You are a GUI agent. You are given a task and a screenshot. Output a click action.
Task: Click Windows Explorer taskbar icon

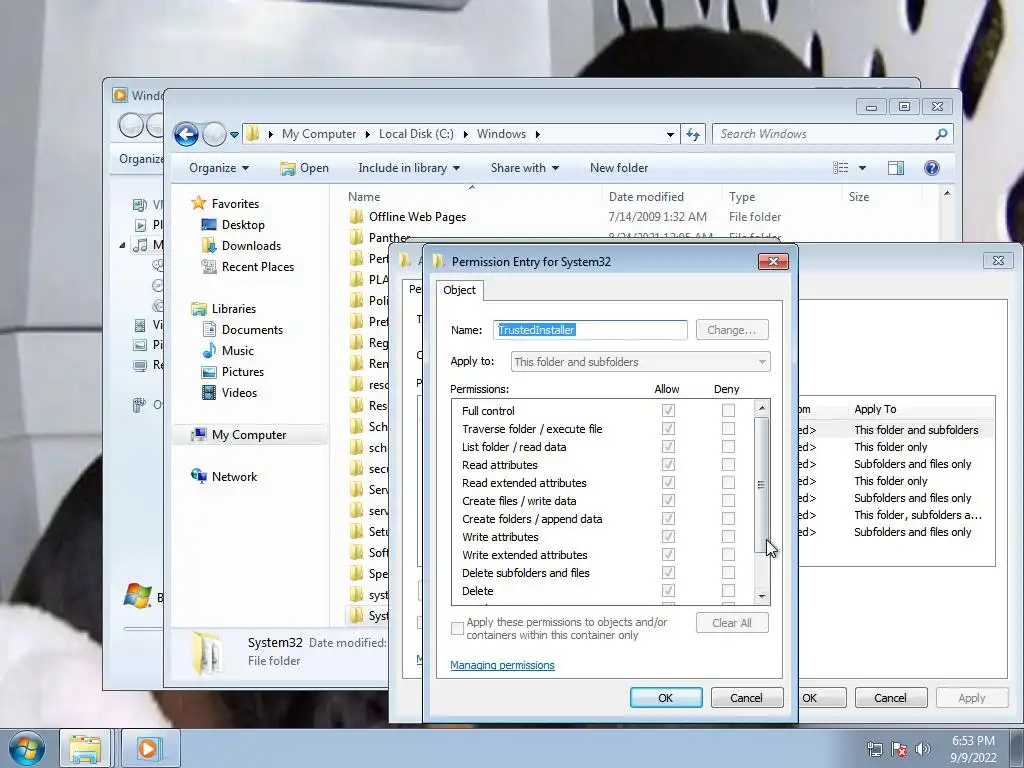coord(86,748)
